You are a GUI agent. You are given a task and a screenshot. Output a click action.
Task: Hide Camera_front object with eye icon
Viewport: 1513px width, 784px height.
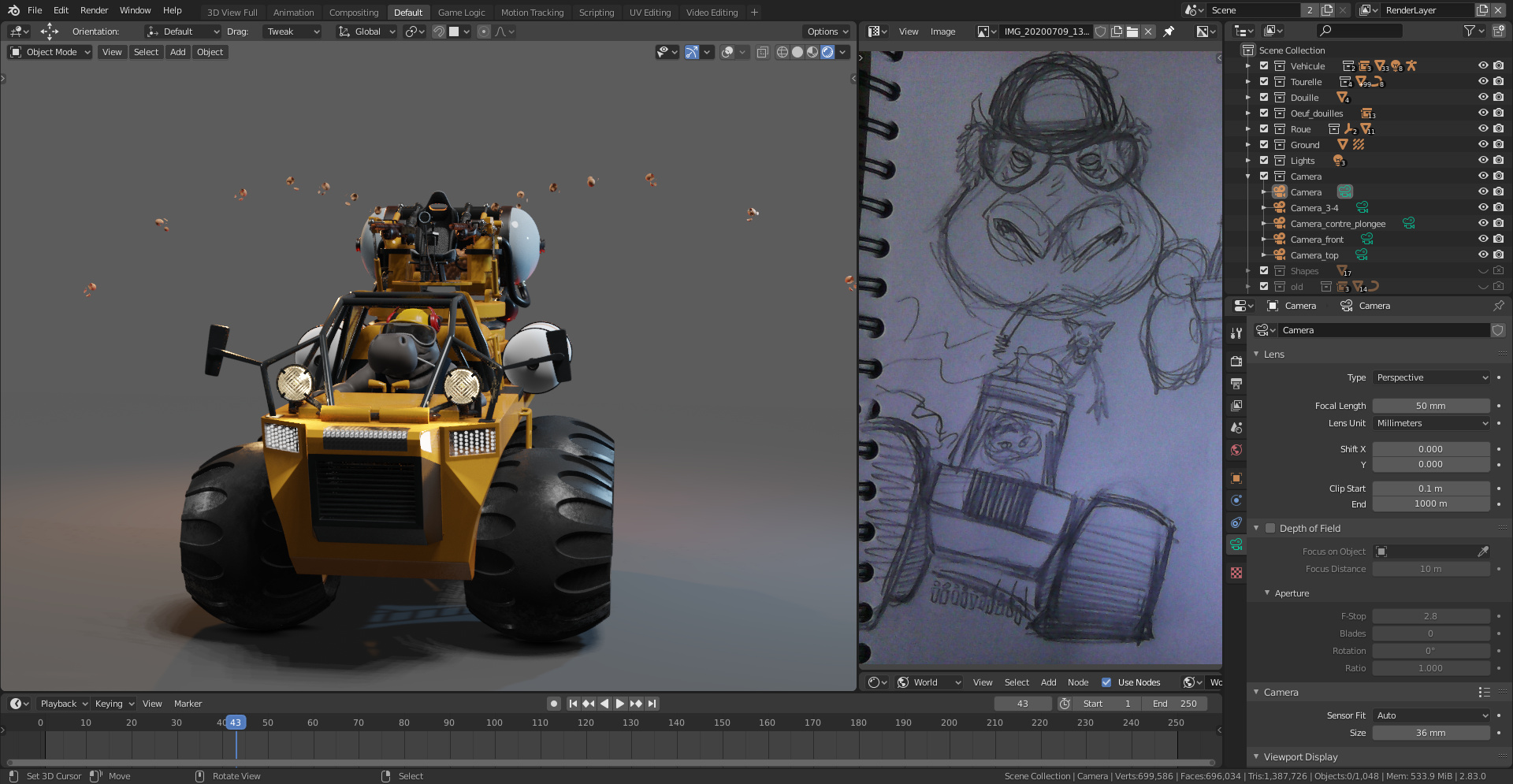[x=1483, y=240]
